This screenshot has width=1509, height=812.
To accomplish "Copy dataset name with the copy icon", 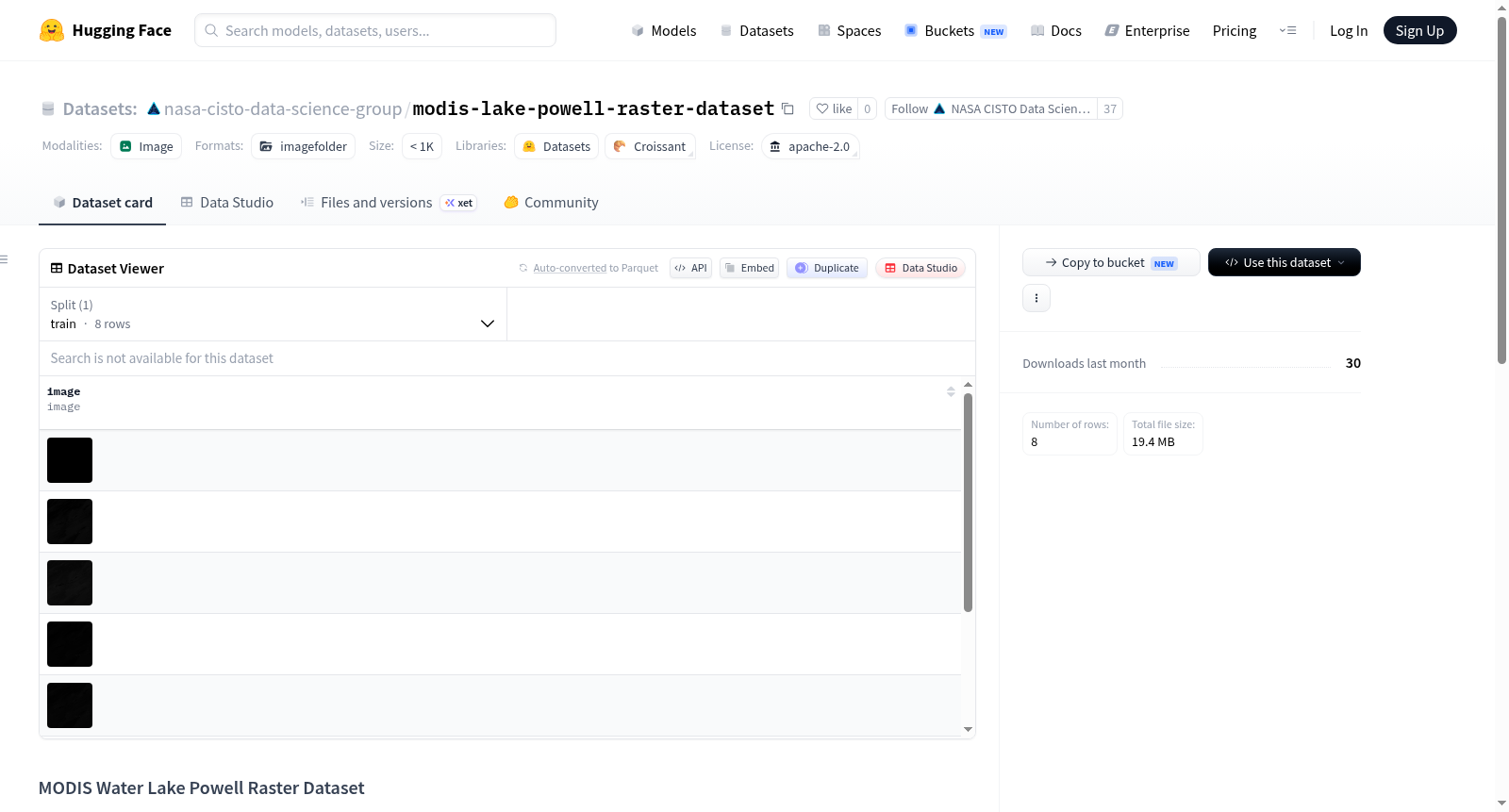I will [788, 108].
